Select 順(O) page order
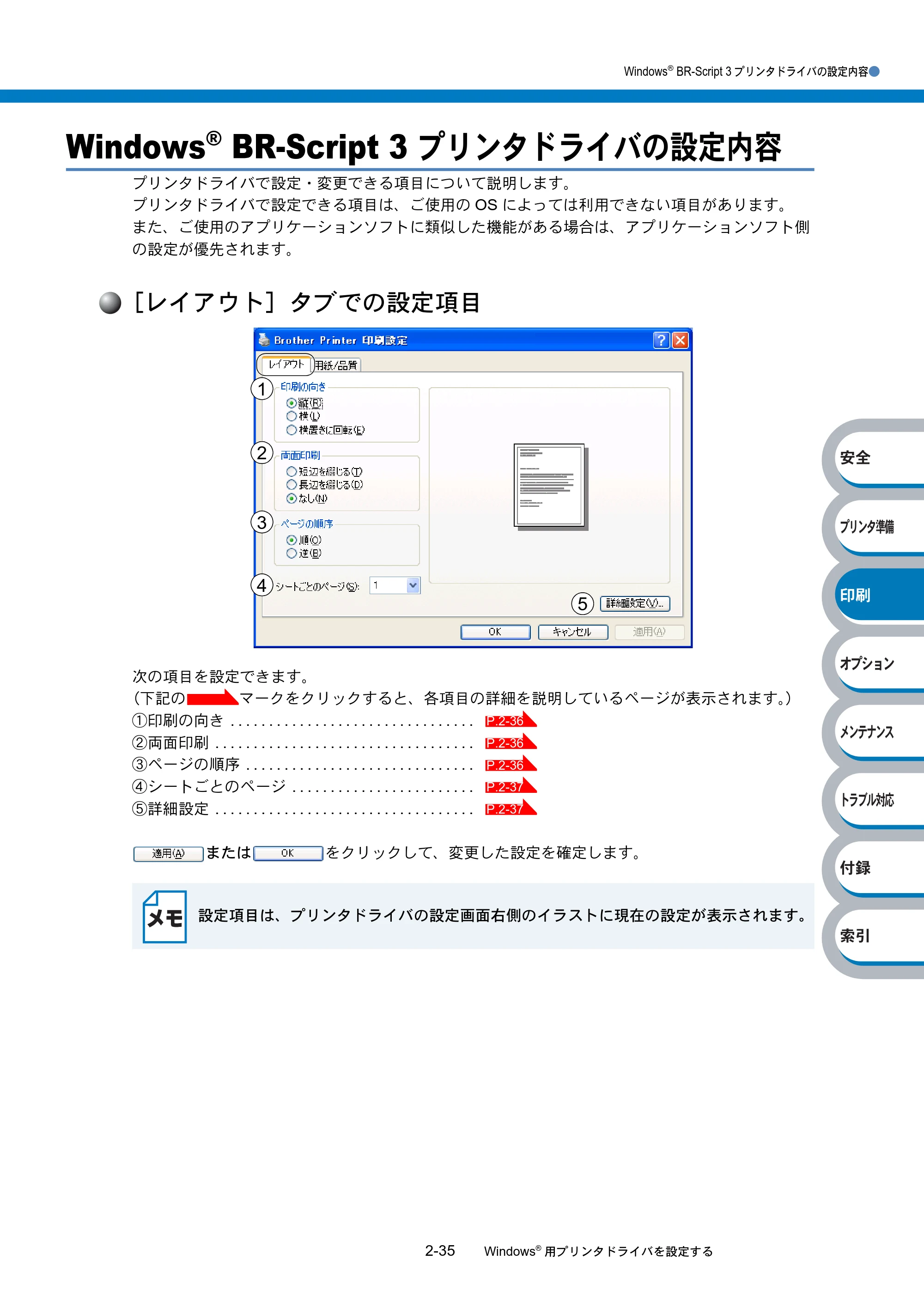The width and height of the screenshot is (924, 1308). click(291, 540)
